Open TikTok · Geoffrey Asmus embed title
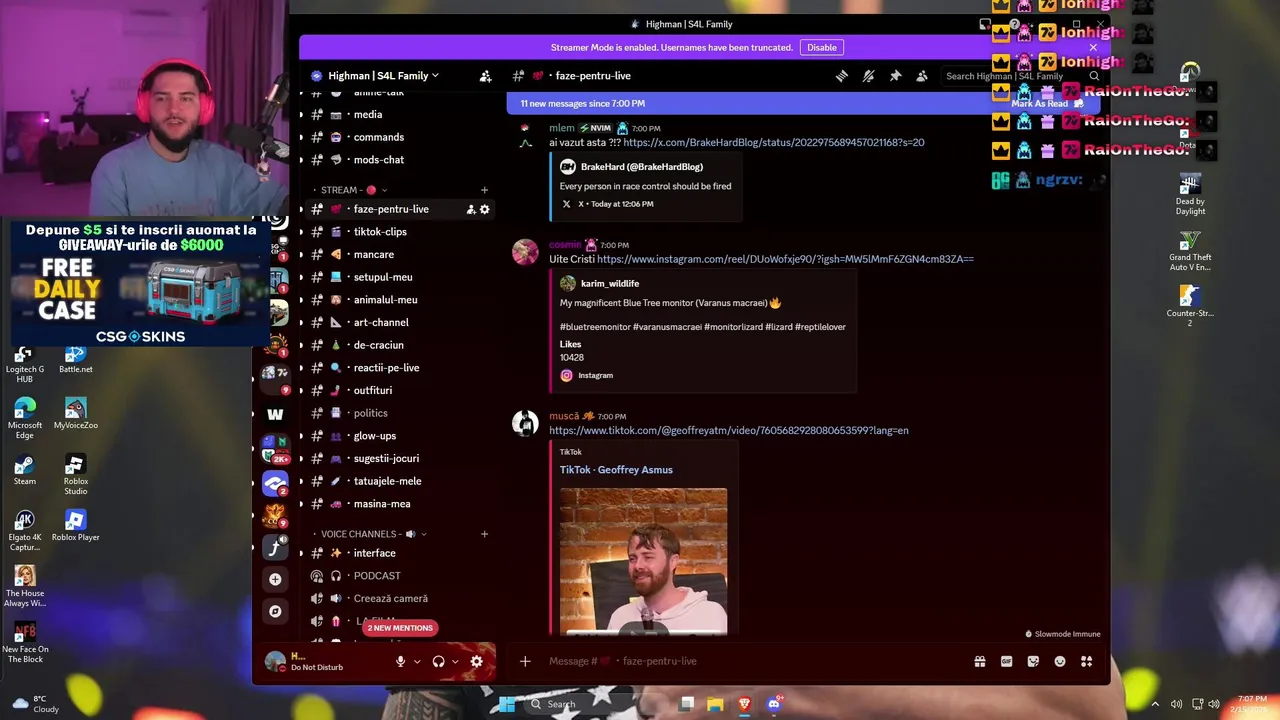The height and width of the screenshot is (720, 1280). 616,470
